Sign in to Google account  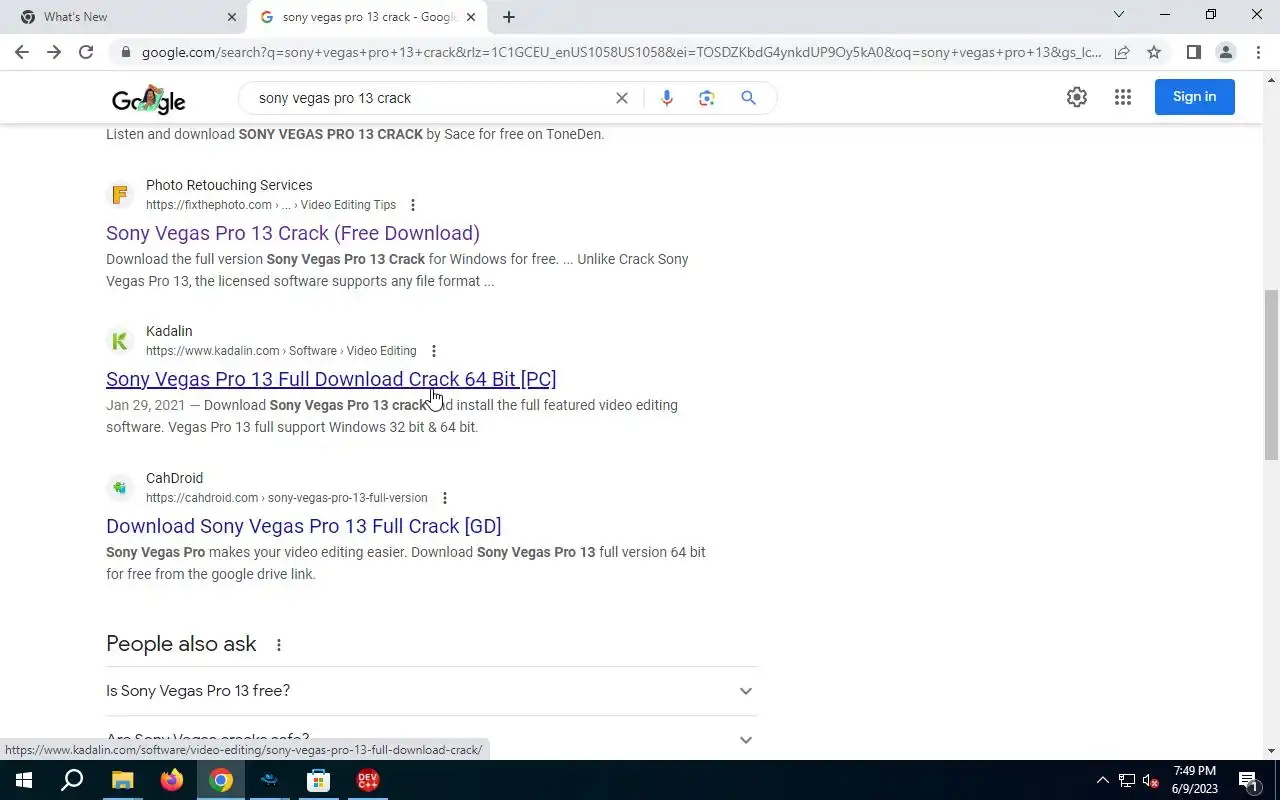click(1194, 97)
